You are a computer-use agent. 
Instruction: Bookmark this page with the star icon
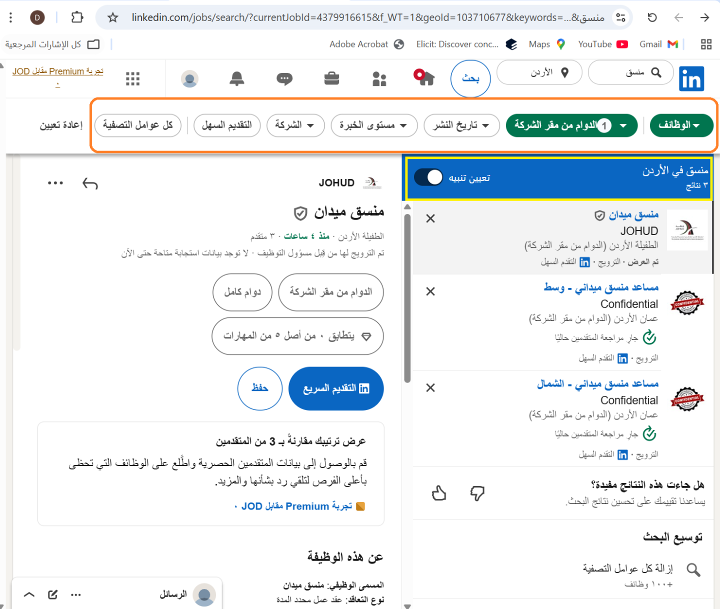point(112,17)
